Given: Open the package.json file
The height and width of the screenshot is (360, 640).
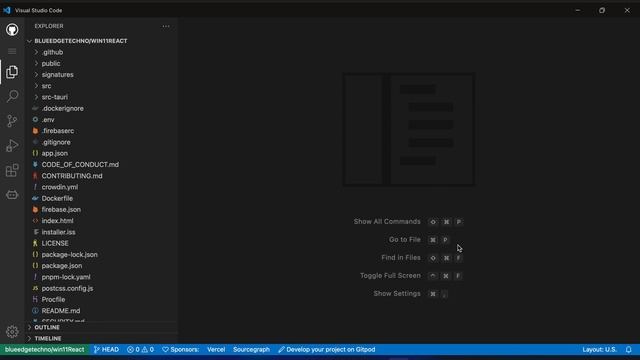Looking at the screenshot, I should (101, 266).
